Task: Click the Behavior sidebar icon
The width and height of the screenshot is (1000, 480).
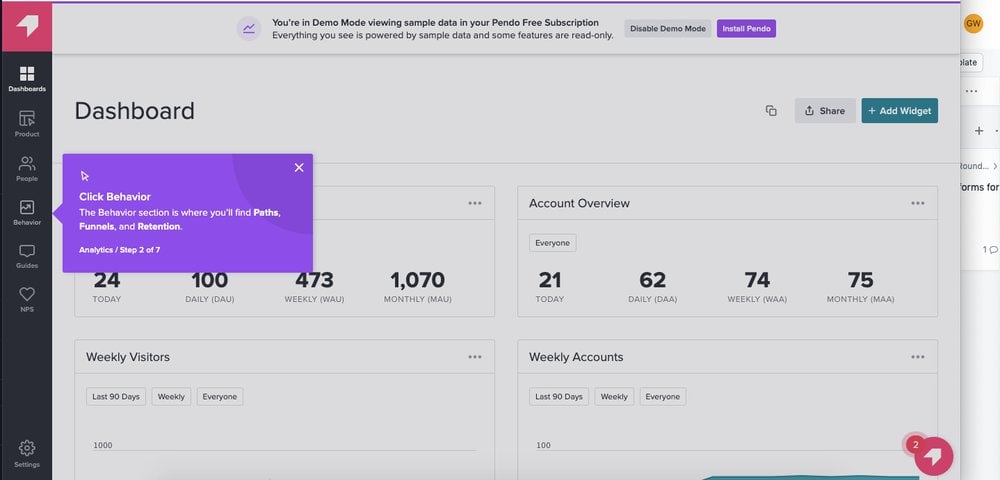Action: 27,212
